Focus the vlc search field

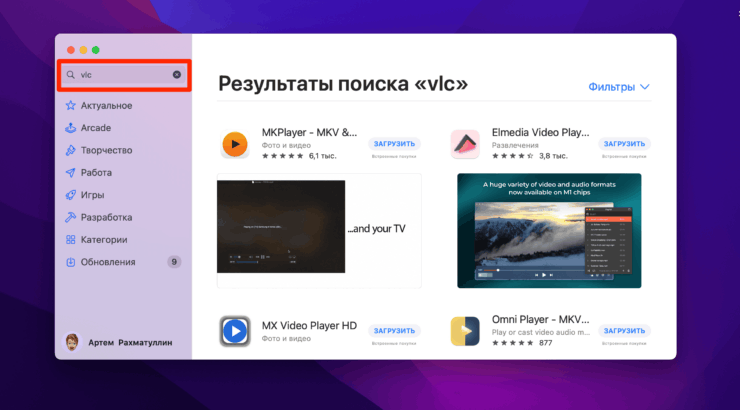pyautogui.click(x=124, y=75)
